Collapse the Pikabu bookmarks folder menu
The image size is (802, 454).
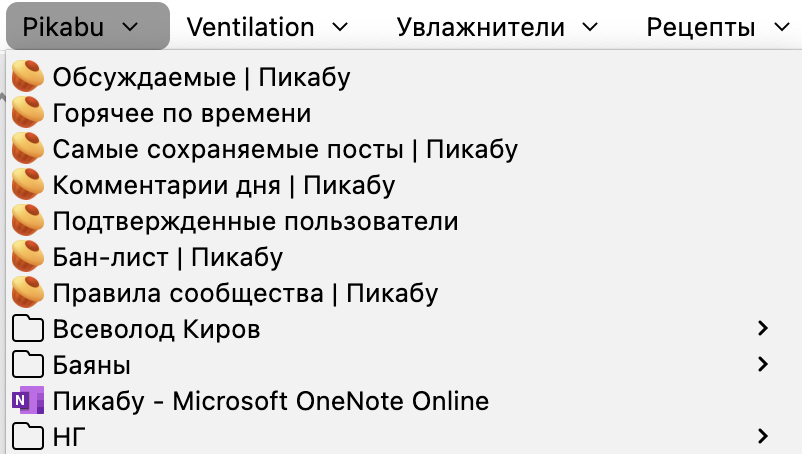pyautogui.click(x=87, y=27)
